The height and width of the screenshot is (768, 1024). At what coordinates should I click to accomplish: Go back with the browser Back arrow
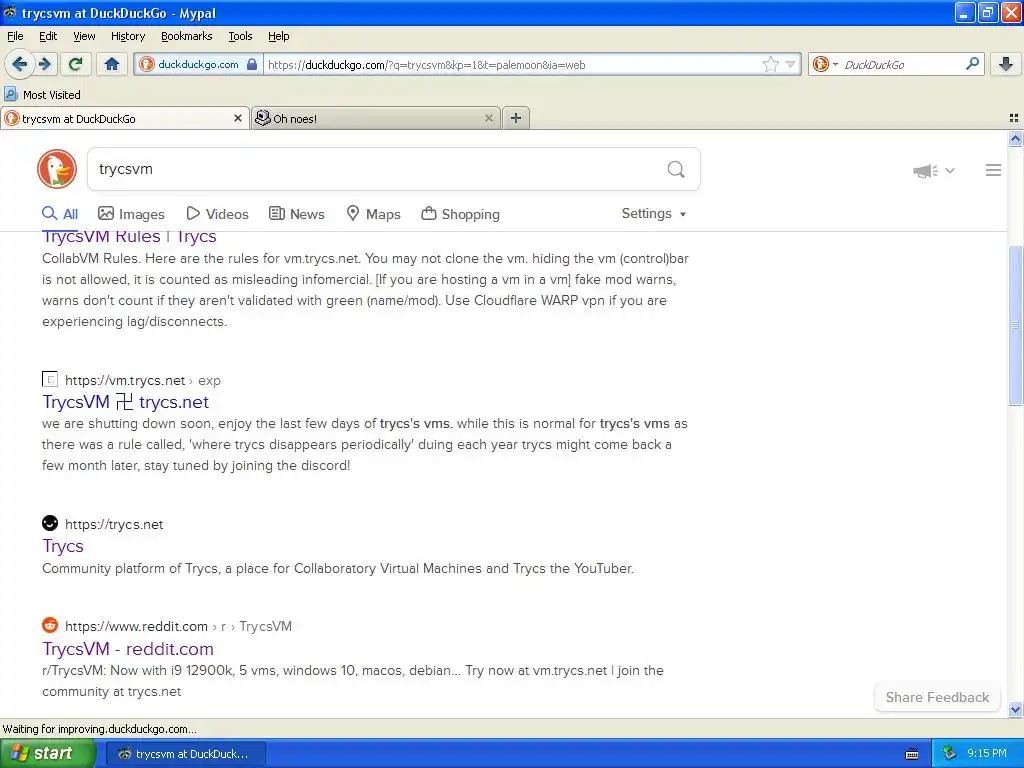pos(20,64)
